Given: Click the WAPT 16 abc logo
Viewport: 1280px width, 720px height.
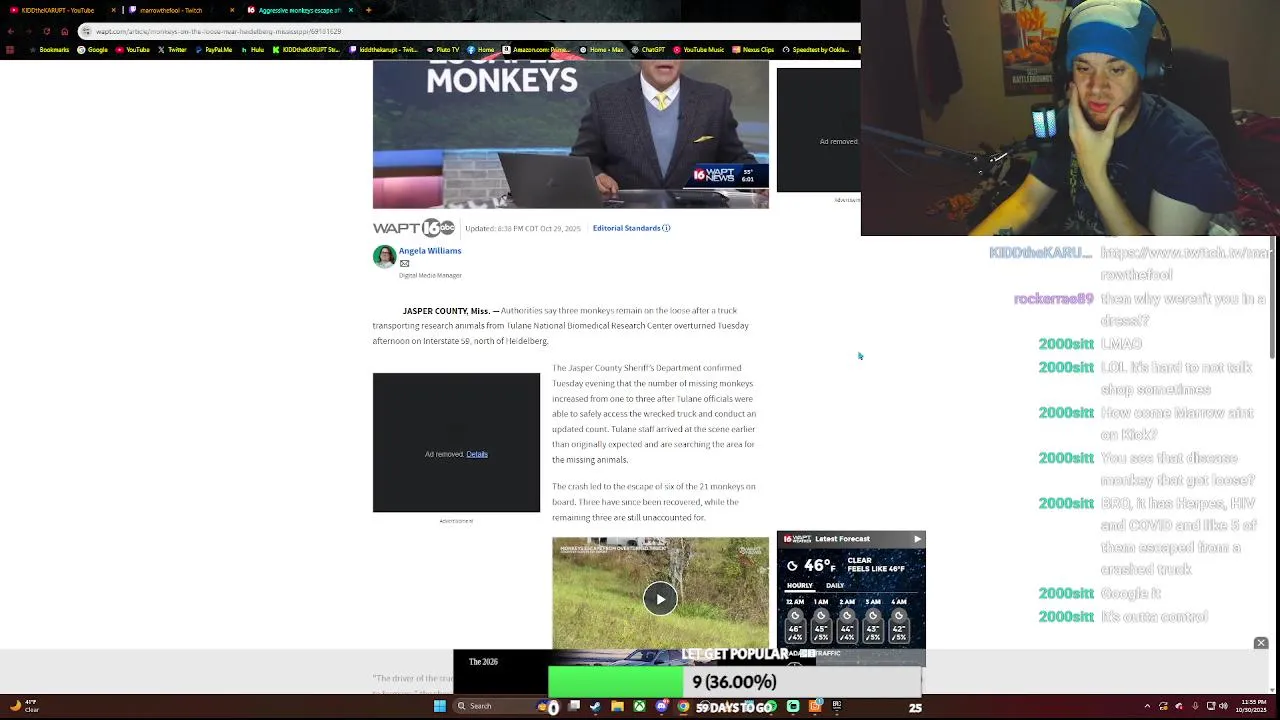Looking at the screenshot, I should (414, 228).
